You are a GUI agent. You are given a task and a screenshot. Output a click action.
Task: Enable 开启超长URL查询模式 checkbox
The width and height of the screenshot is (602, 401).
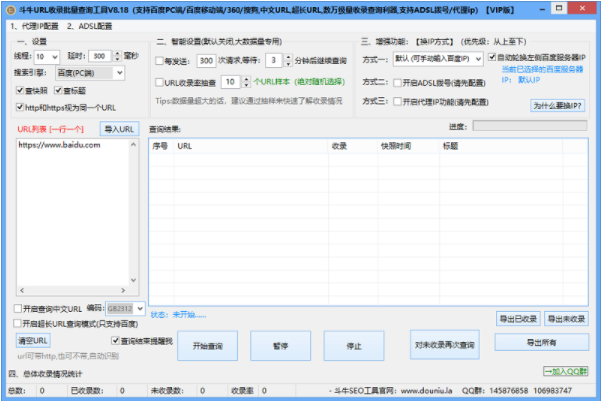(x=18, y=324)
